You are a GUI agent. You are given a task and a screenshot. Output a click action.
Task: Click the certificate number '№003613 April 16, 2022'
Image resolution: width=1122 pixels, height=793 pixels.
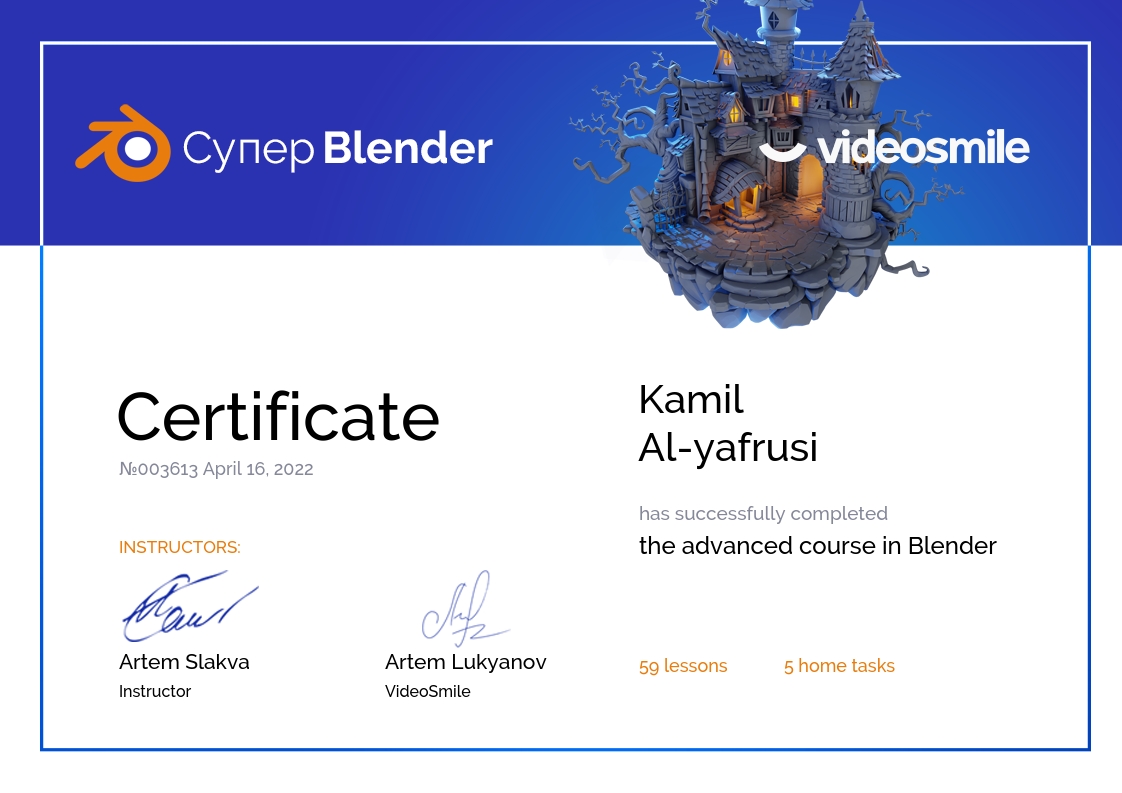coord(216,469)
